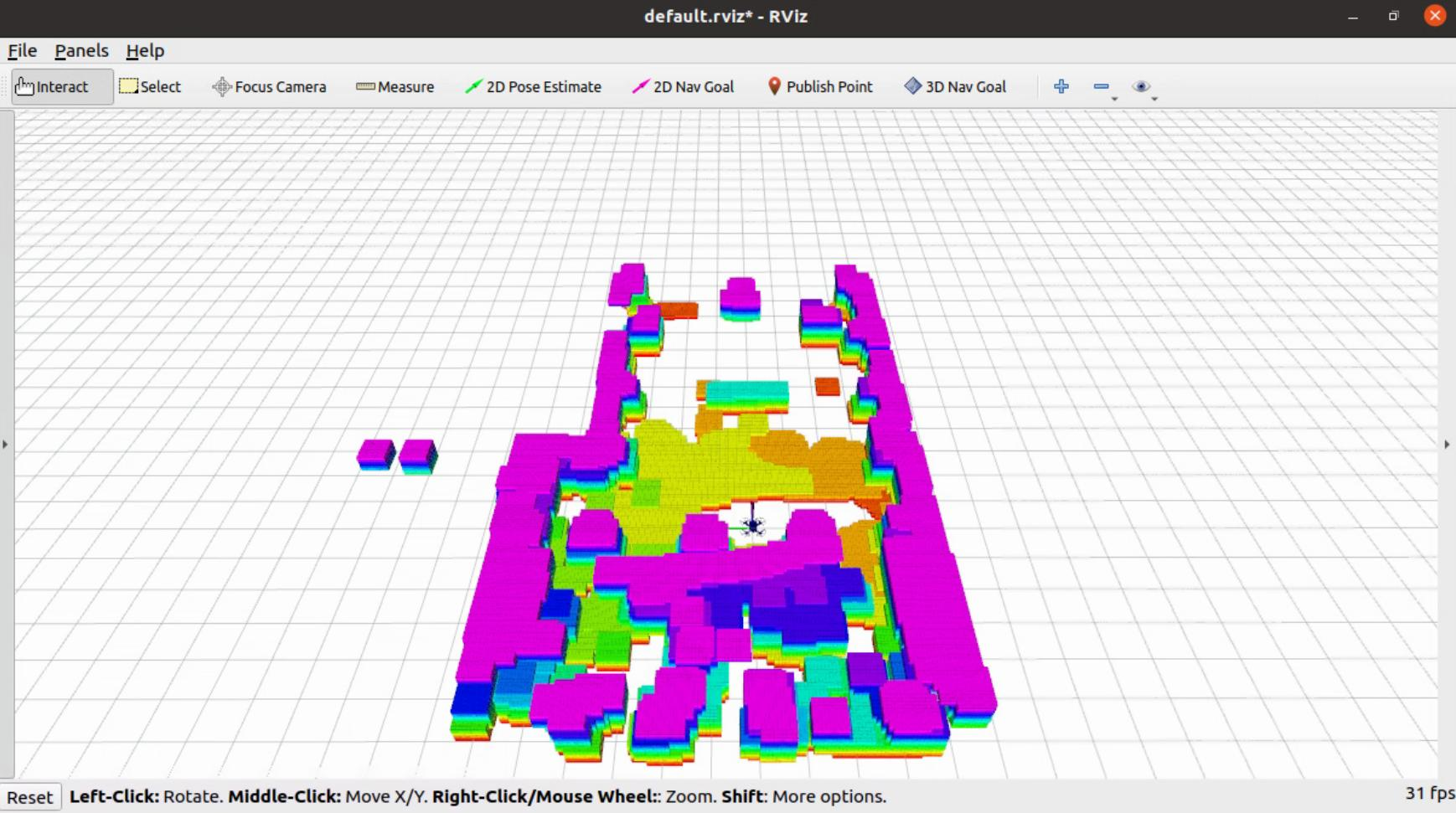Select the 2D Nav Goal tool
Screen dimensions: 1456x813
tap(683, 86)
